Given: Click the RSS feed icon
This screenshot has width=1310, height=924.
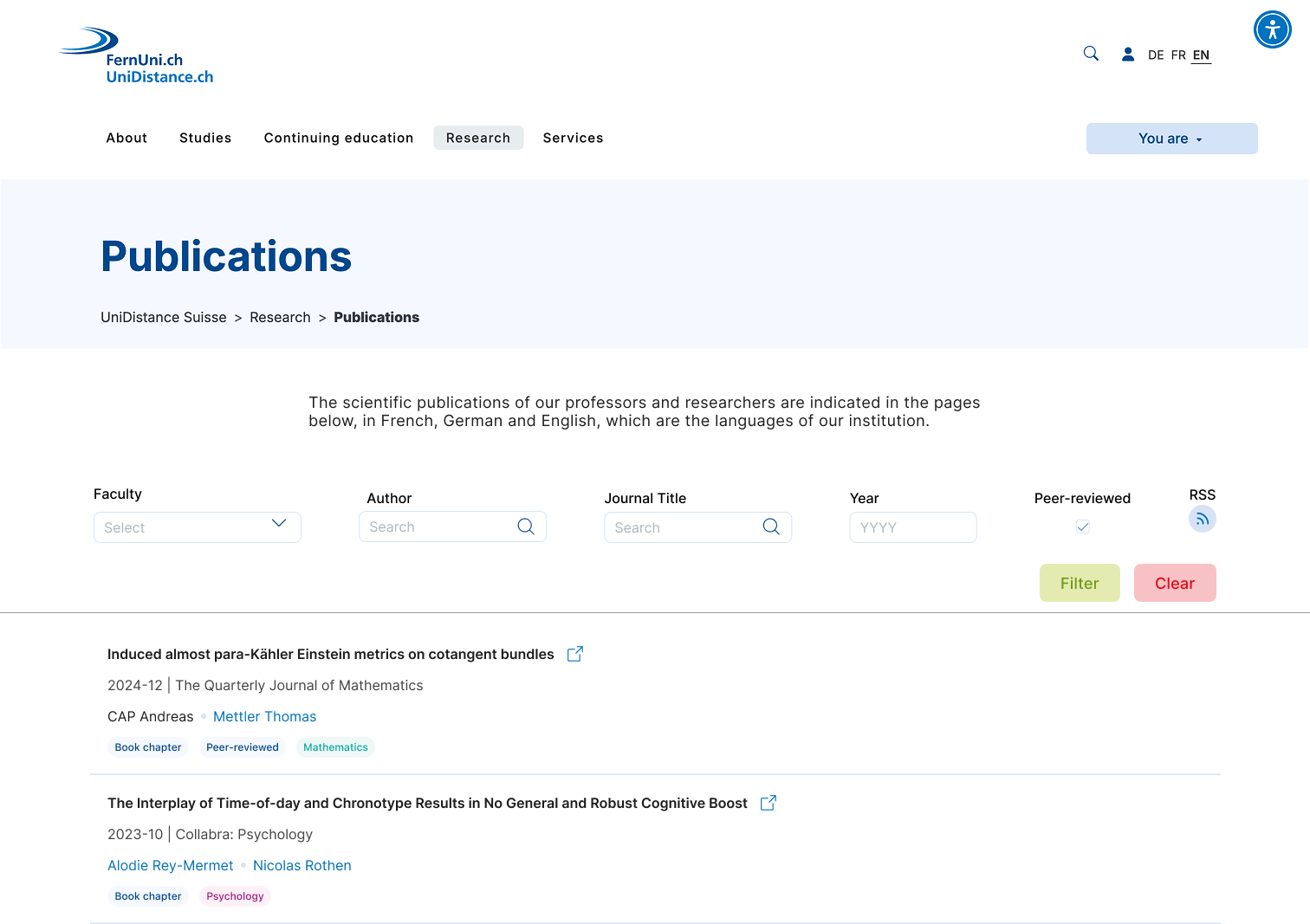Looking at the screenshot, I should click(x=1202, y=518).
